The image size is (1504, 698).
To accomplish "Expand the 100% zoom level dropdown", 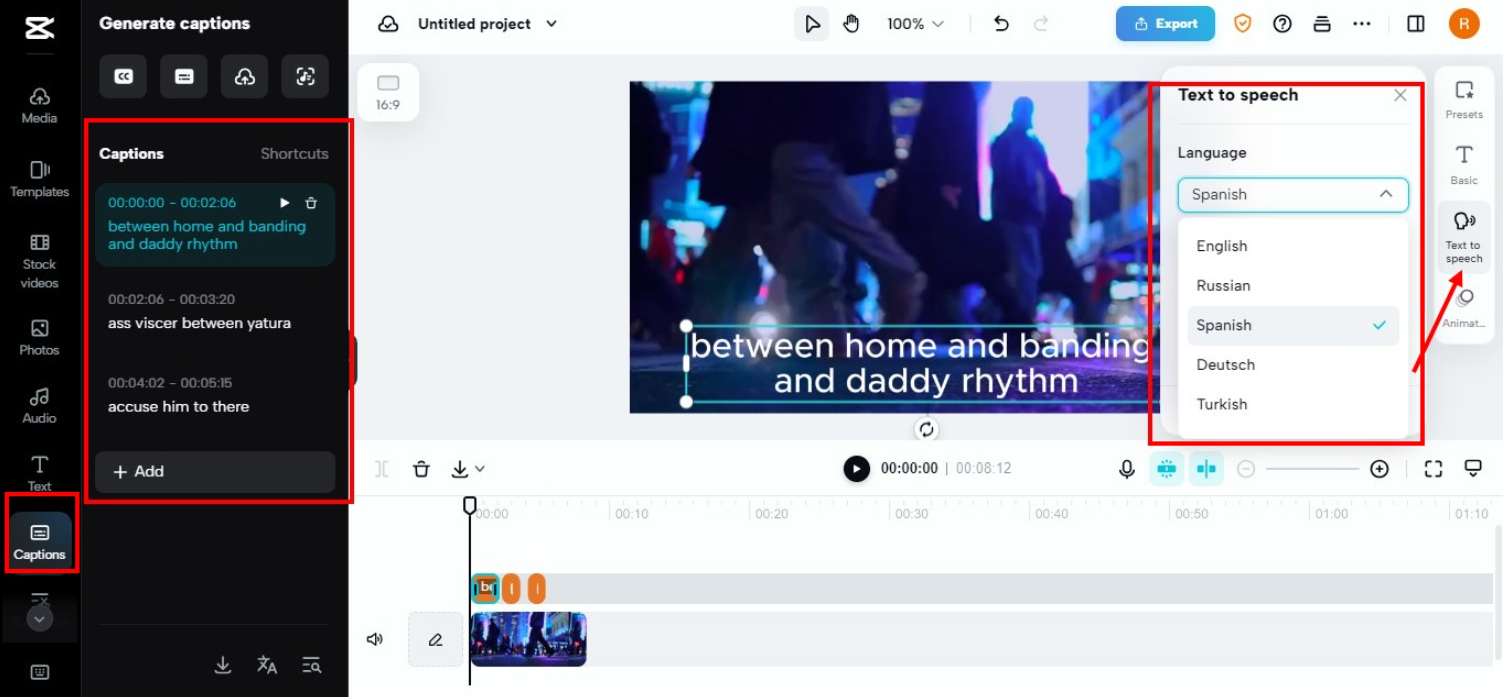I will pos(915,24).
